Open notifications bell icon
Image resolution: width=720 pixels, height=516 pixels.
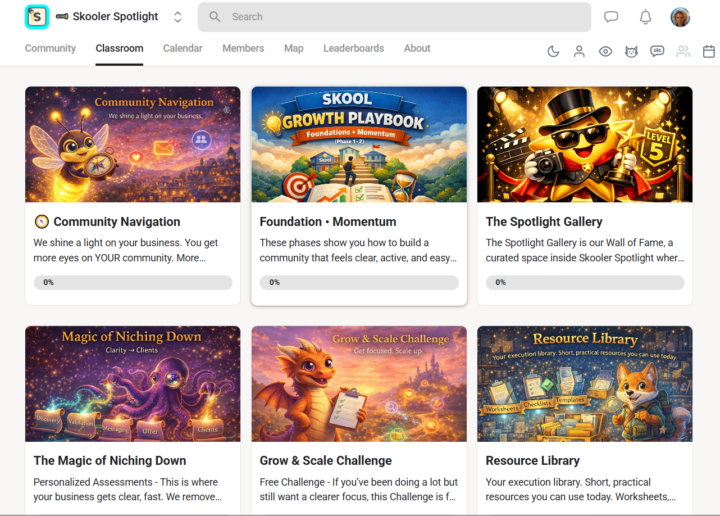(x=645, y=17)
